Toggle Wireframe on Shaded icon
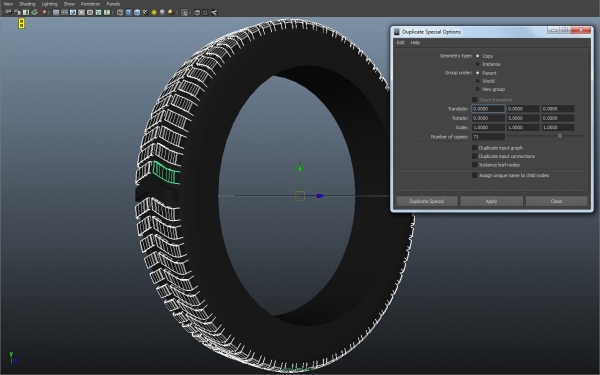600x375 pixels. (x=137, y=12)
